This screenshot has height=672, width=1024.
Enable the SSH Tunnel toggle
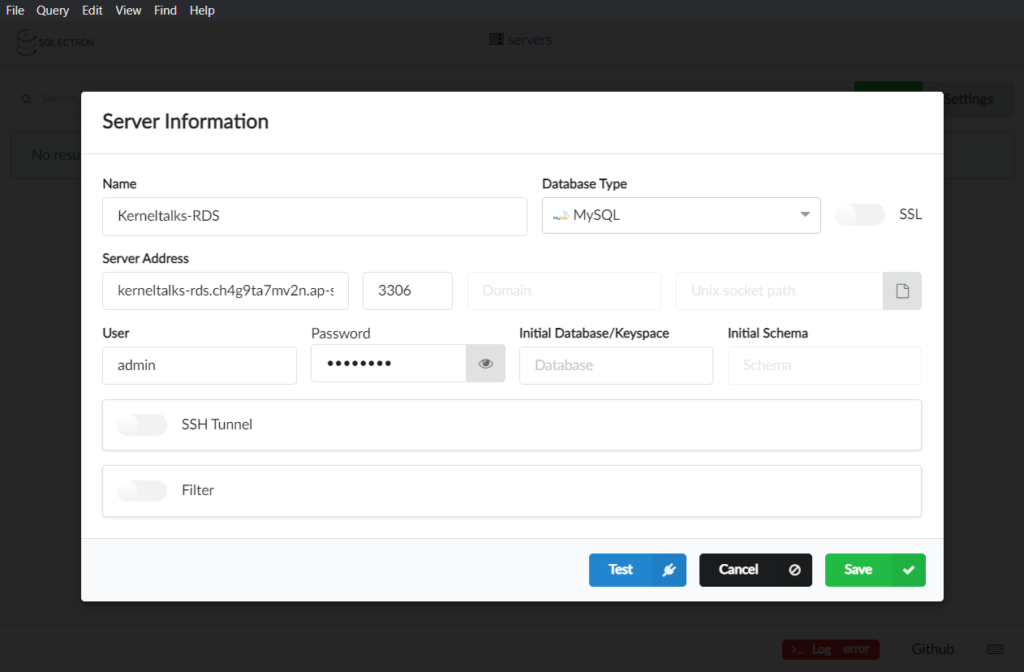point(142,424)
